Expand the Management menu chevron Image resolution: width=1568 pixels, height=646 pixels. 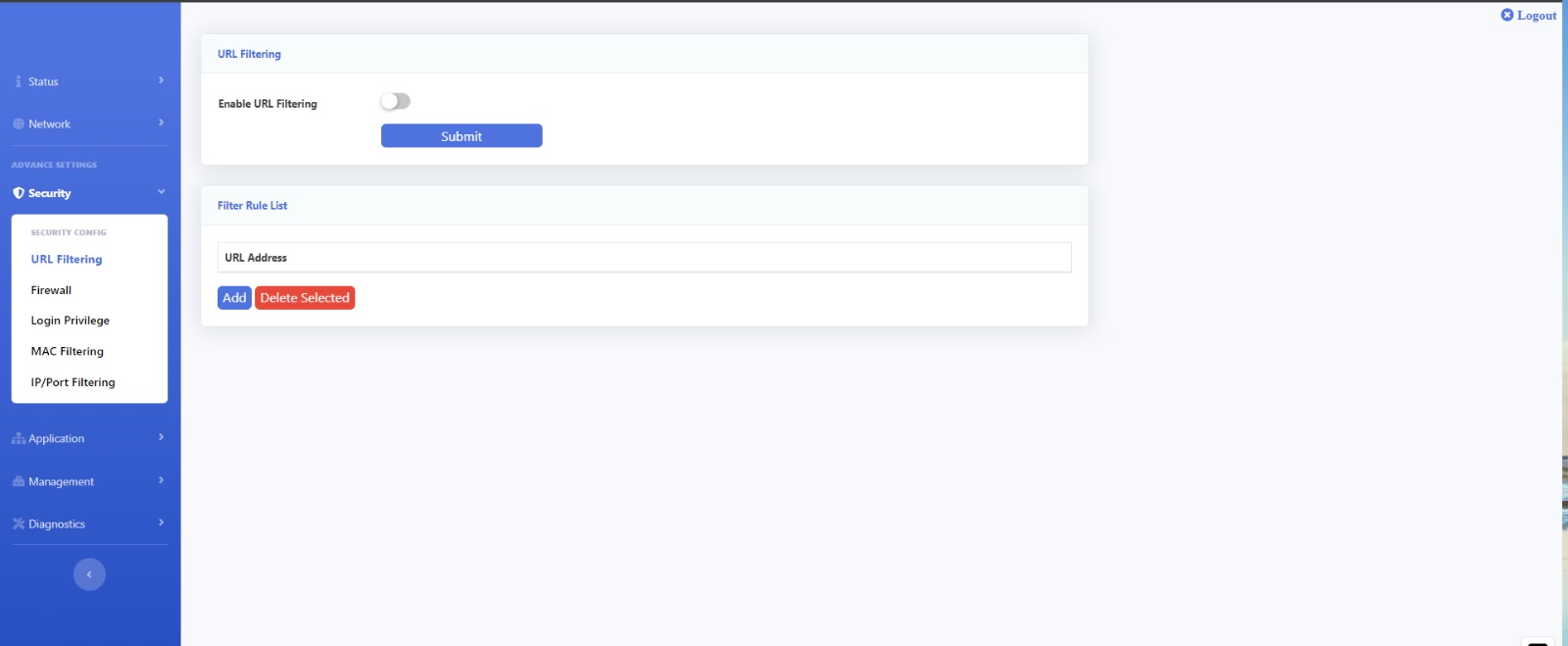pyautogui.click(x=161, y=480)
